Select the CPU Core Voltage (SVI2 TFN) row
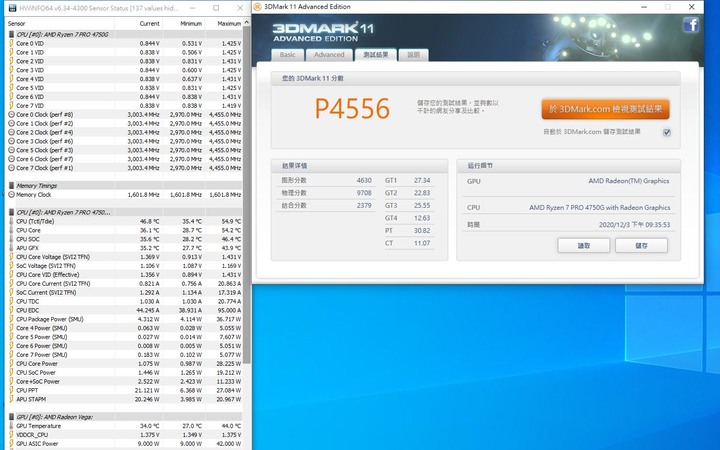Screen dimensions: 720x450 pos(124,257)
